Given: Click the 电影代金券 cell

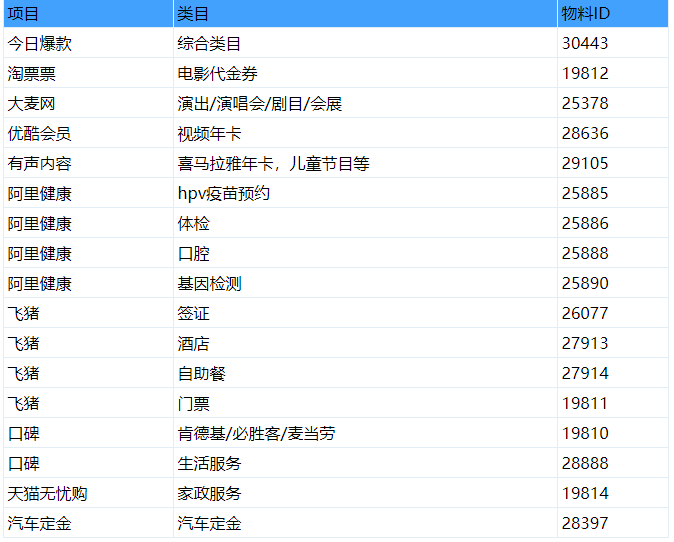Looking at the screenshot, I should pyautogui.click(x=365, y=73).
